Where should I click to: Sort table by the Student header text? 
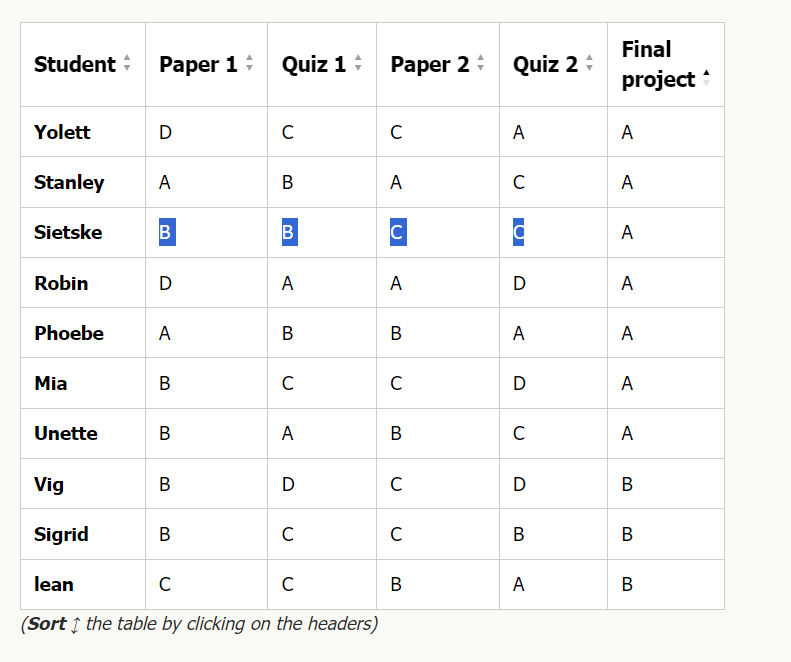74,64
